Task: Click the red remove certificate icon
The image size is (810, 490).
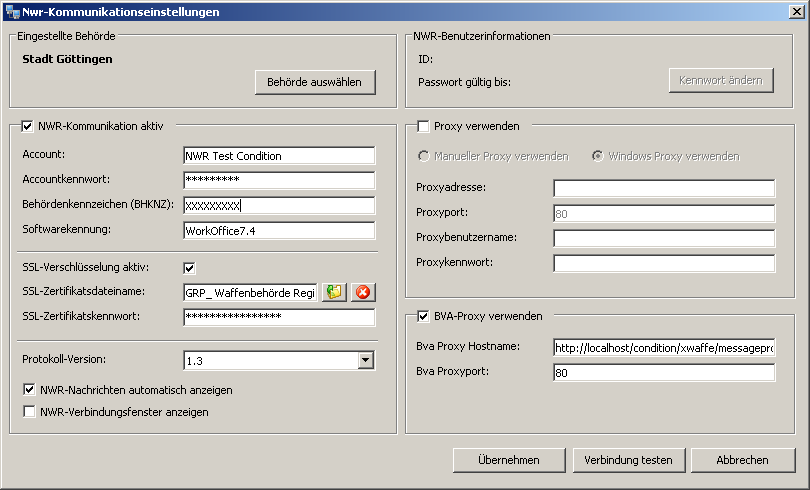Action: point(363,292)
